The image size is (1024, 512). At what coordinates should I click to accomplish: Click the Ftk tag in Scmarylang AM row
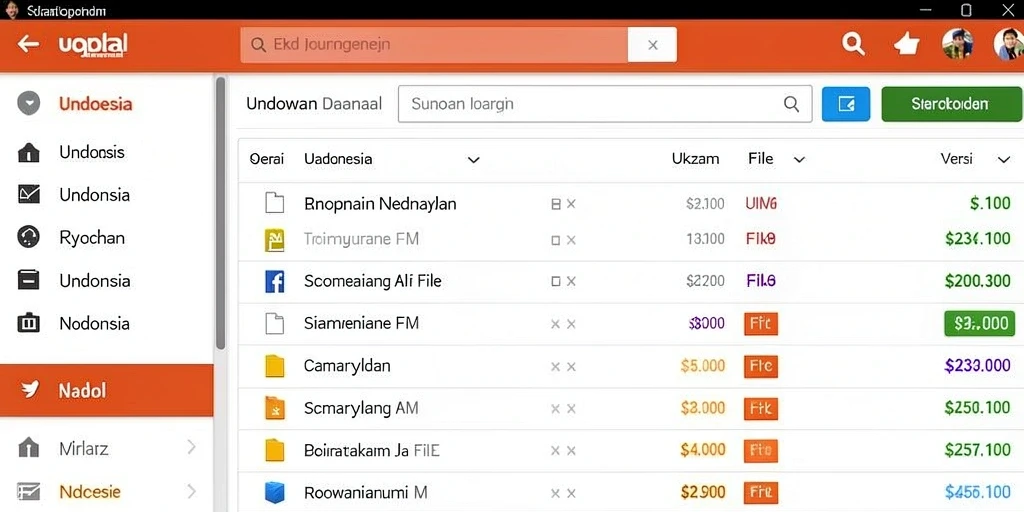tap(761, 408)
